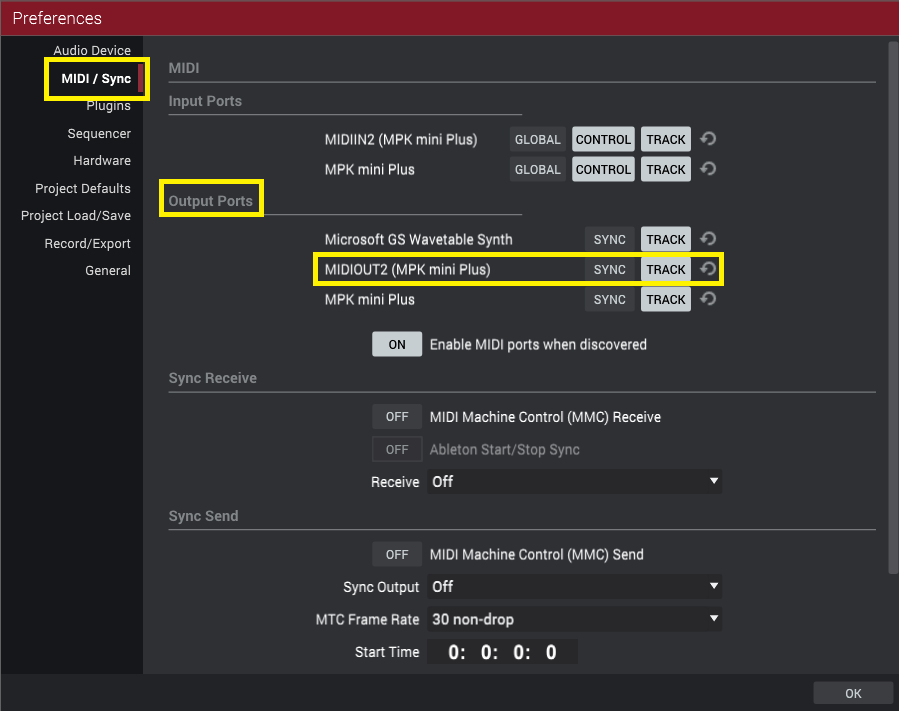The width and height of the screenshot is (899, 711).
Task: Toggle GLOBAL for MIDIIN2 (MPK mini Plus)
Action: click(537, 139)
